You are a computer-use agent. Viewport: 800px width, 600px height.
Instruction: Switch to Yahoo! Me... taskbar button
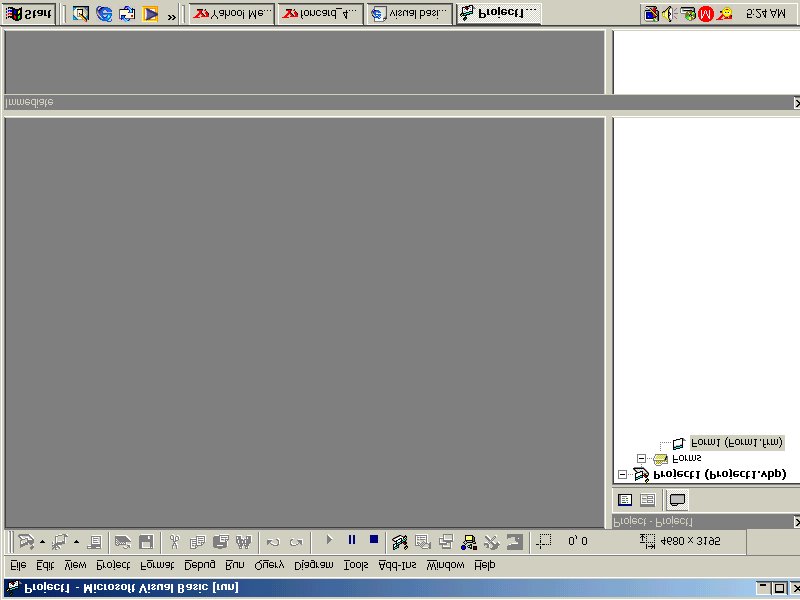pos(232,14)
